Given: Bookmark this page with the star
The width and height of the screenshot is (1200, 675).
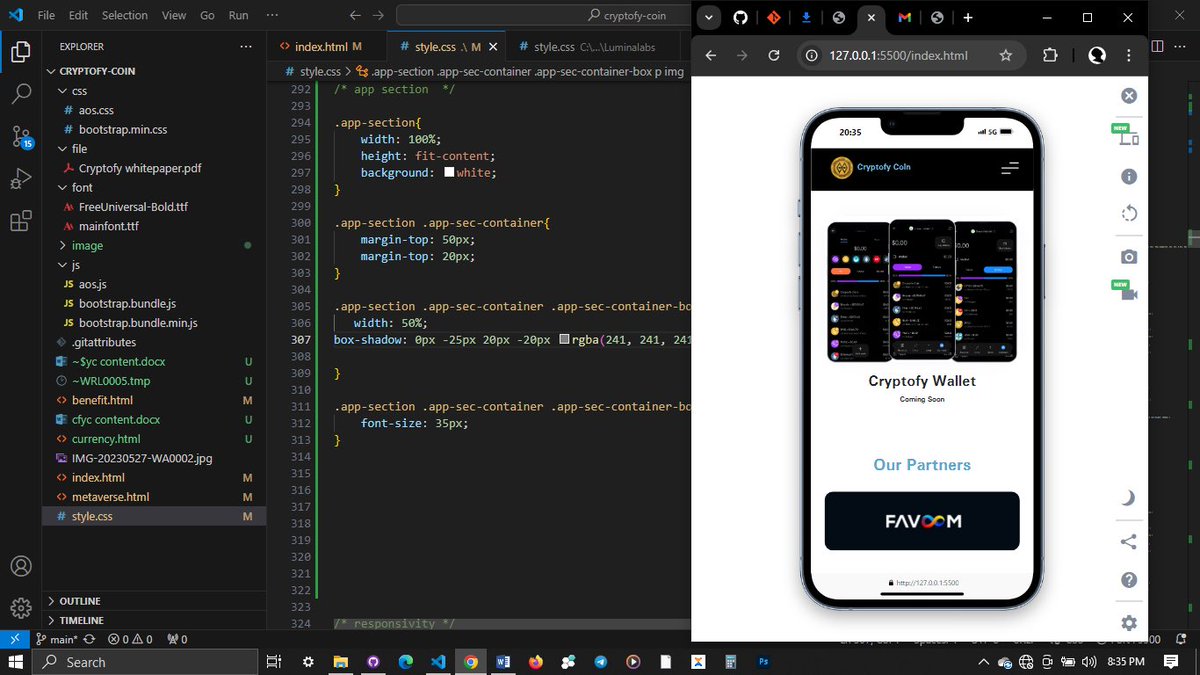Looking at the screenshot, I should point(1006,56).
